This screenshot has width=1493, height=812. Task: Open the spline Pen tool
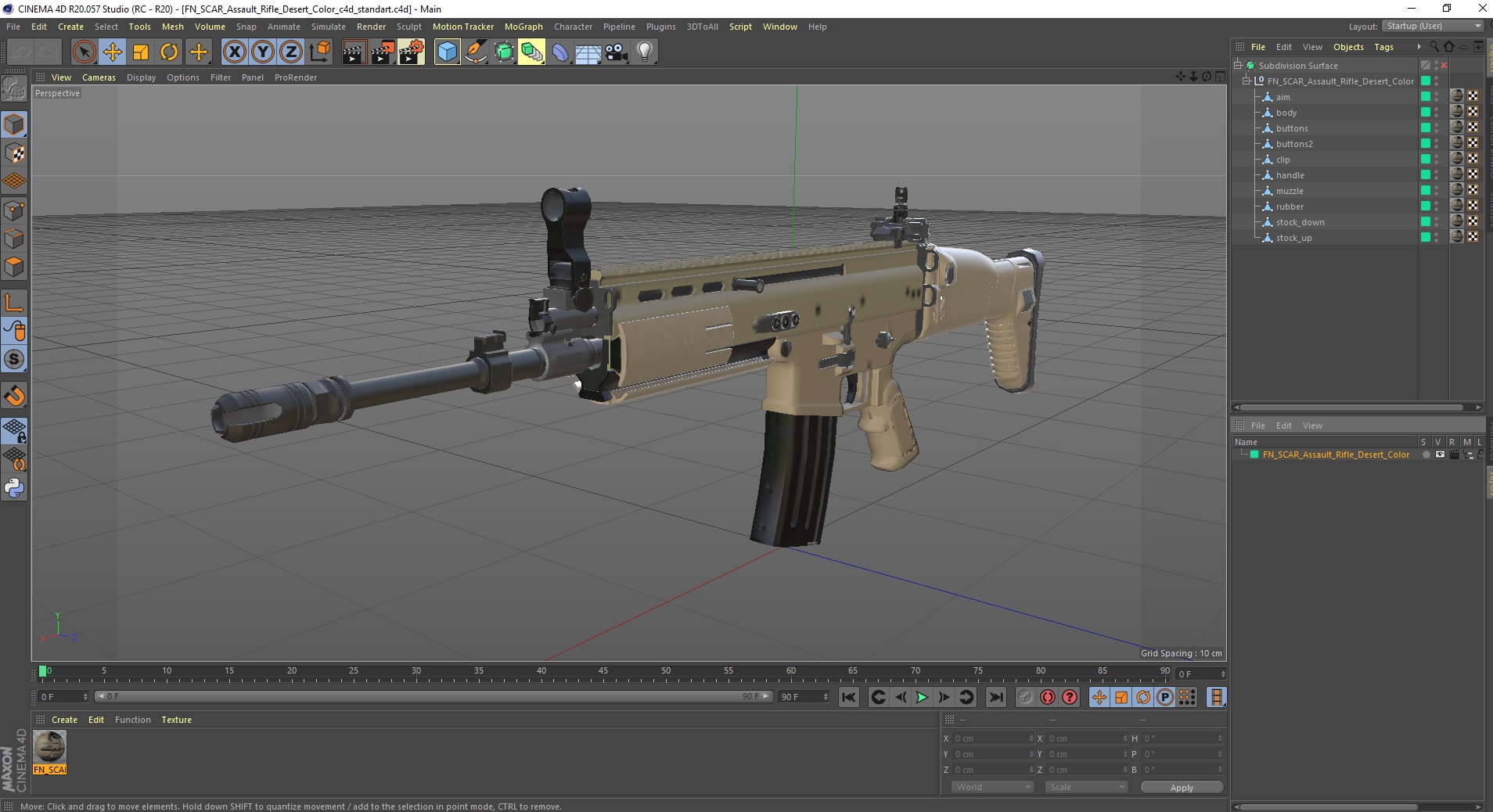[x=475, y=52]
